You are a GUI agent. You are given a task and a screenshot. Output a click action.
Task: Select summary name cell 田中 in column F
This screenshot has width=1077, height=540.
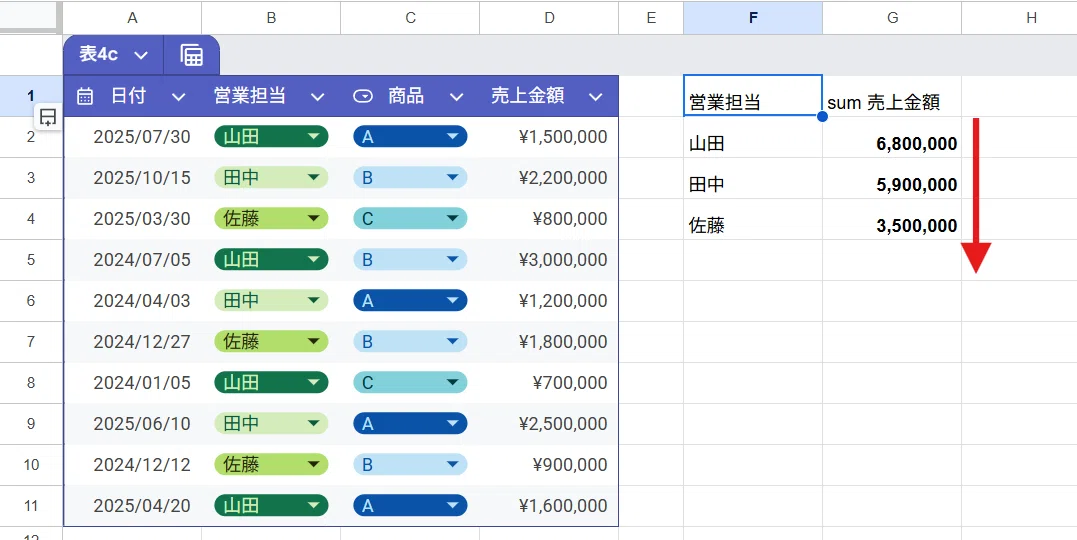coord(753,178)
